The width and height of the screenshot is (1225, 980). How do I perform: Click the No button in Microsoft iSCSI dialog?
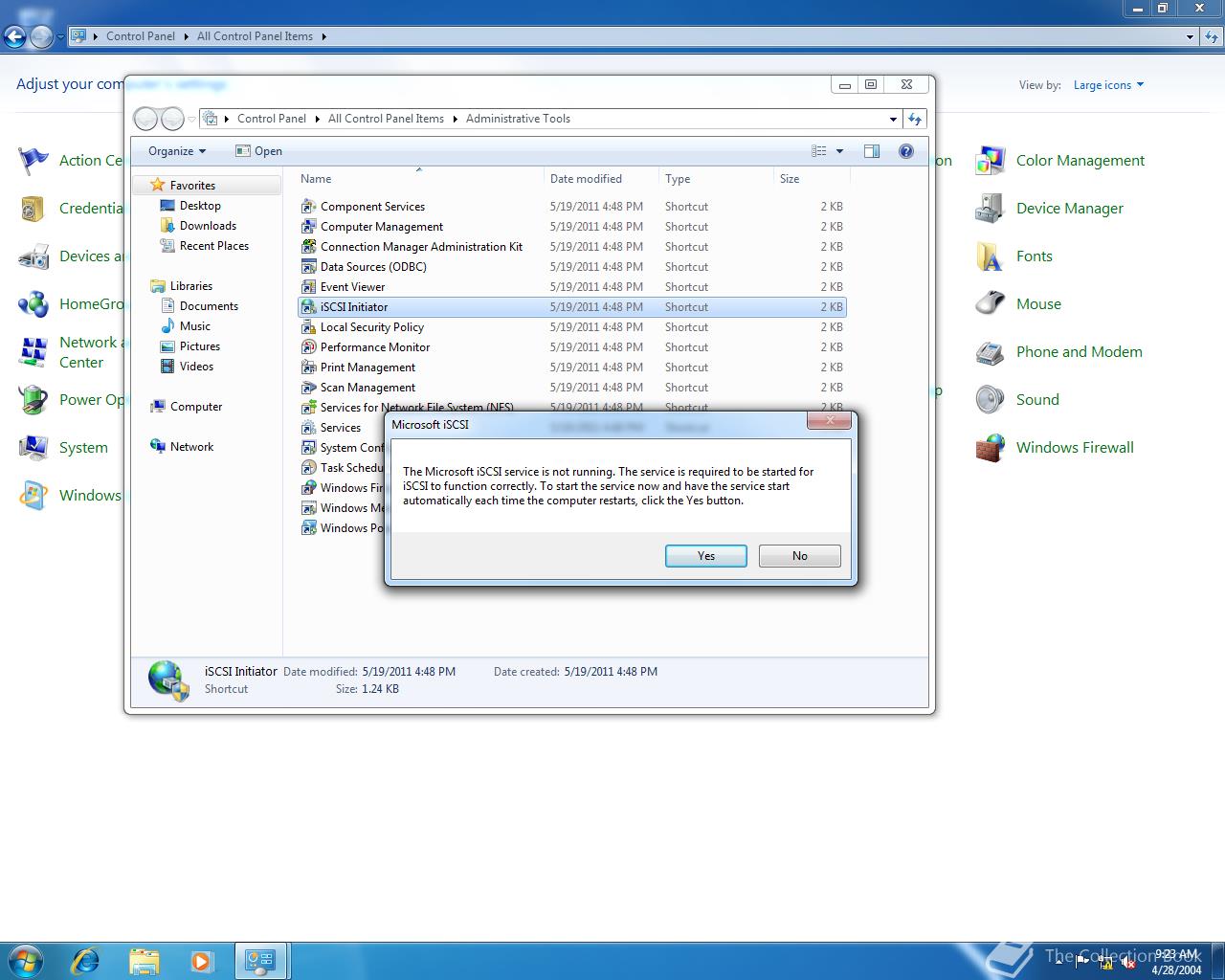tap(799, 556)
